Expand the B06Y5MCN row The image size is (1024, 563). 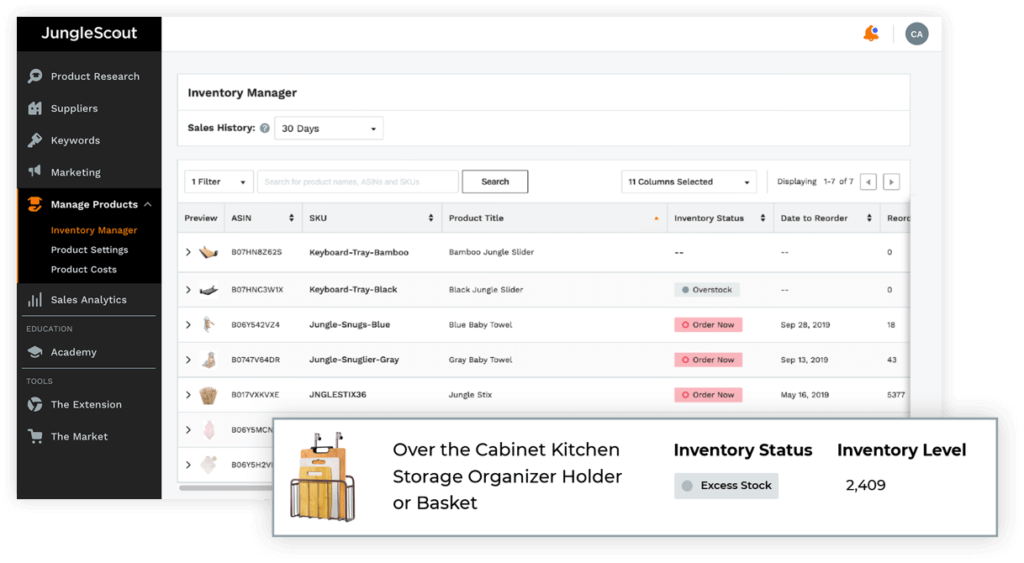[x=188, y=430]
